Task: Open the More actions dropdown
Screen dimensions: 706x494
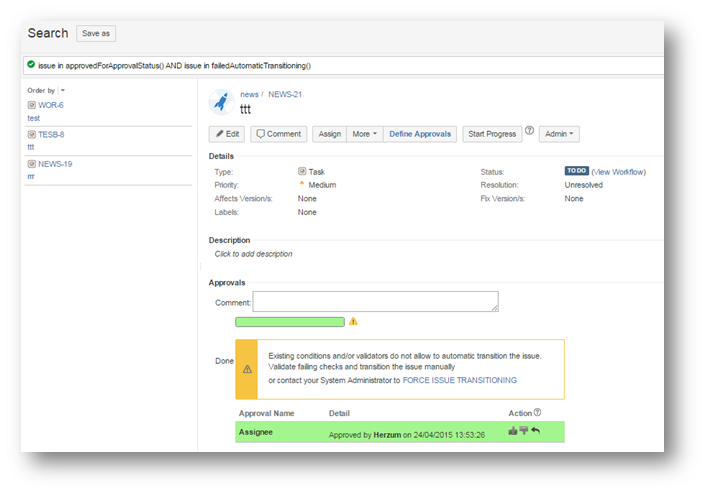Action: [363, 134]
